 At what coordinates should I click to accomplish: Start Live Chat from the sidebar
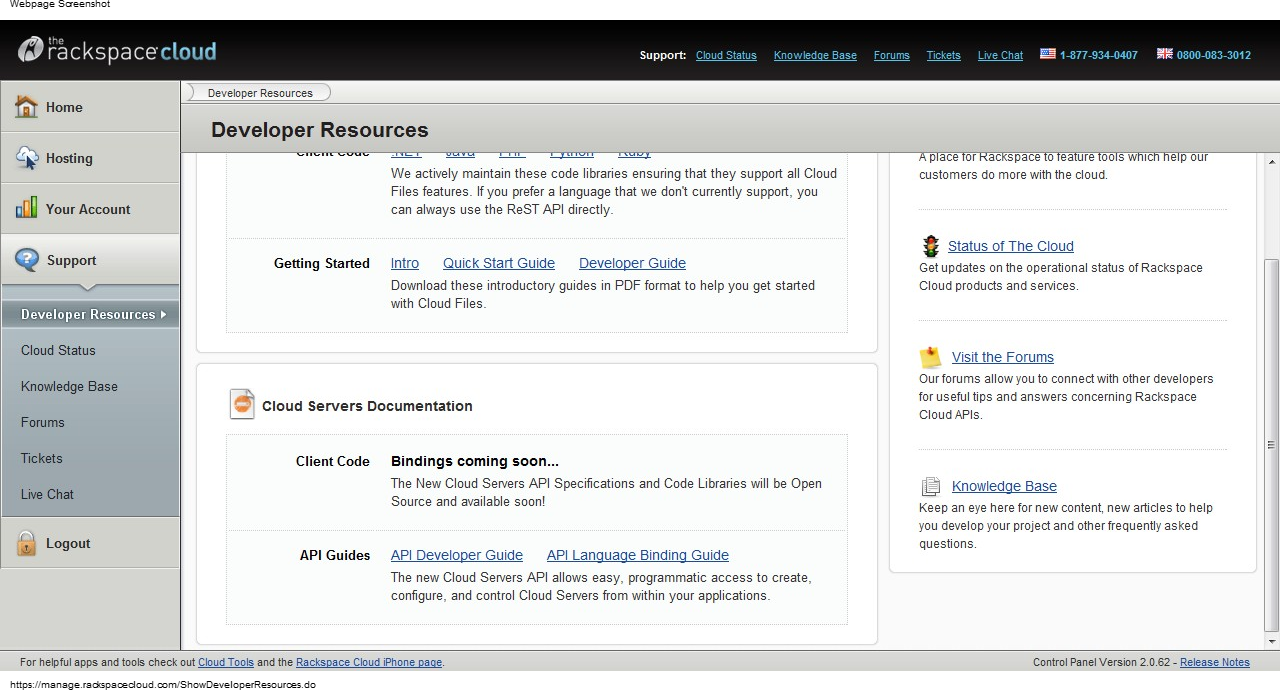coord(47,494)
